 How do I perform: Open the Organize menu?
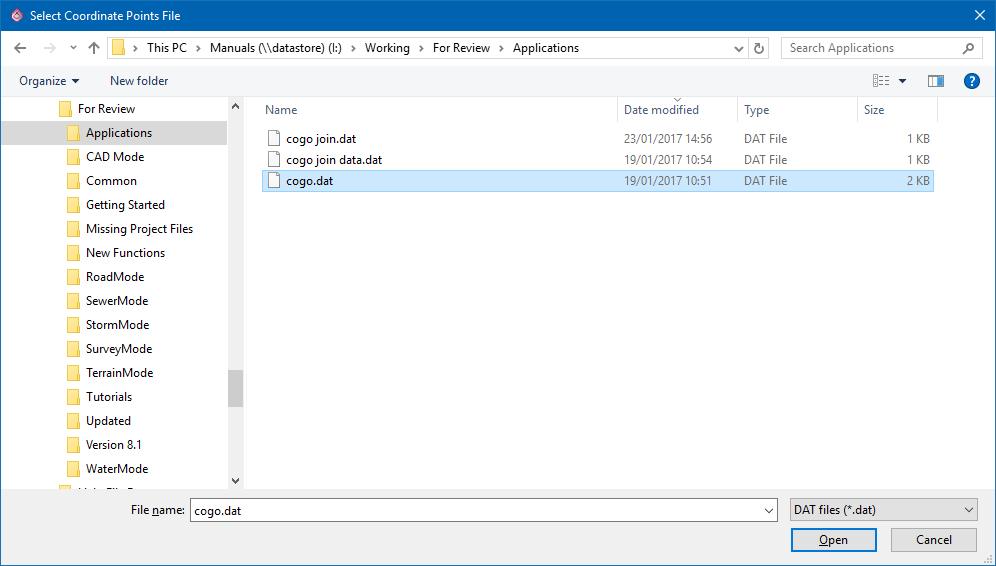point(49,81)
